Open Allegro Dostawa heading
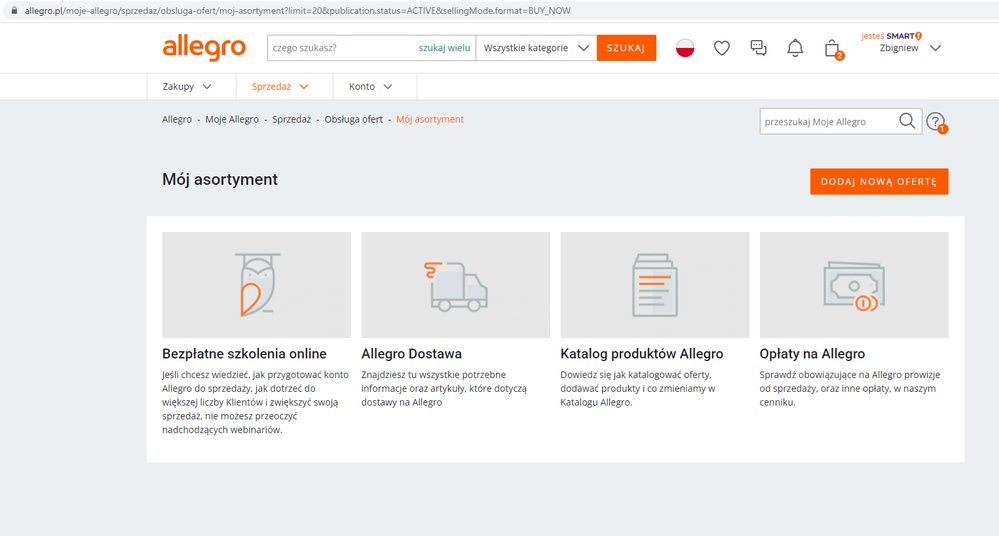 (x=412, y=354)
